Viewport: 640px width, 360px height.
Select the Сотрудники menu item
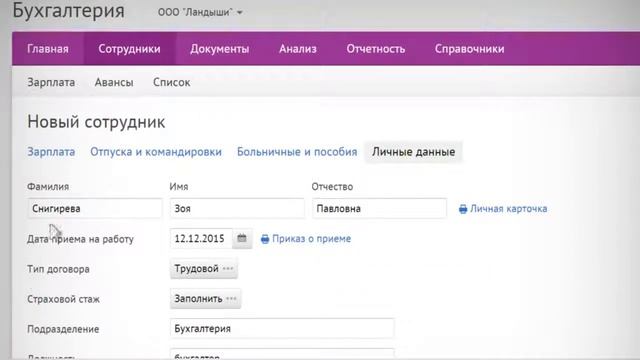point(129,49)
